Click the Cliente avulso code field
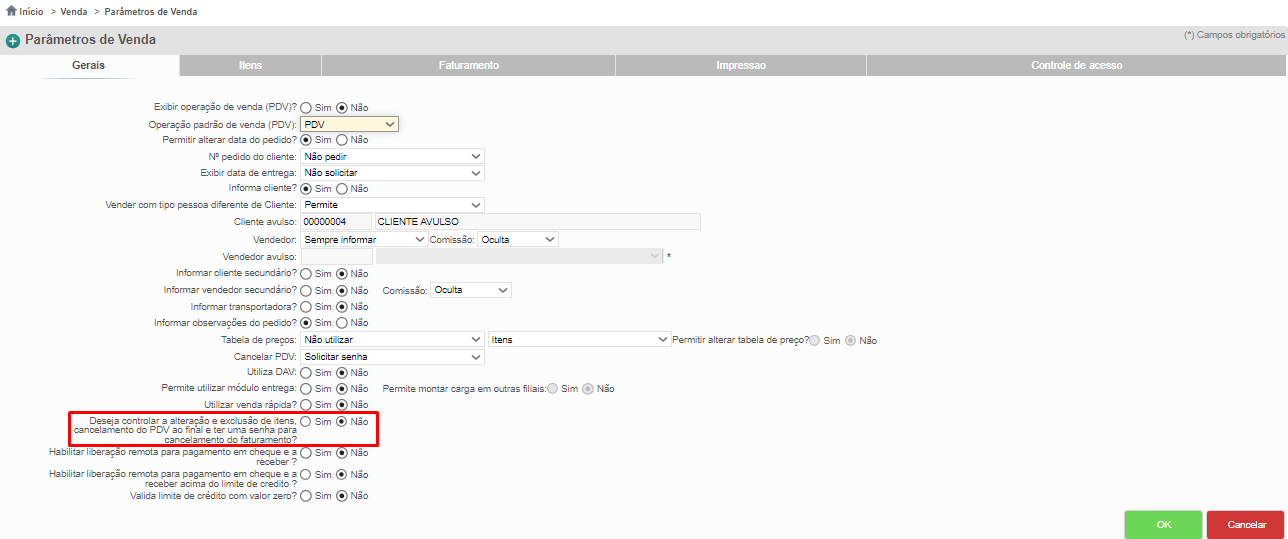The height and width of the screenshot is (539, 1288). tap(335, 222)
